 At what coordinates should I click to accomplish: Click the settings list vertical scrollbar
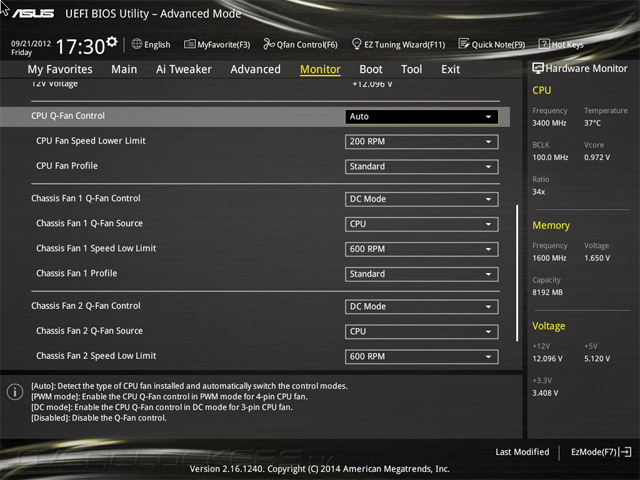tap(517, 273)
